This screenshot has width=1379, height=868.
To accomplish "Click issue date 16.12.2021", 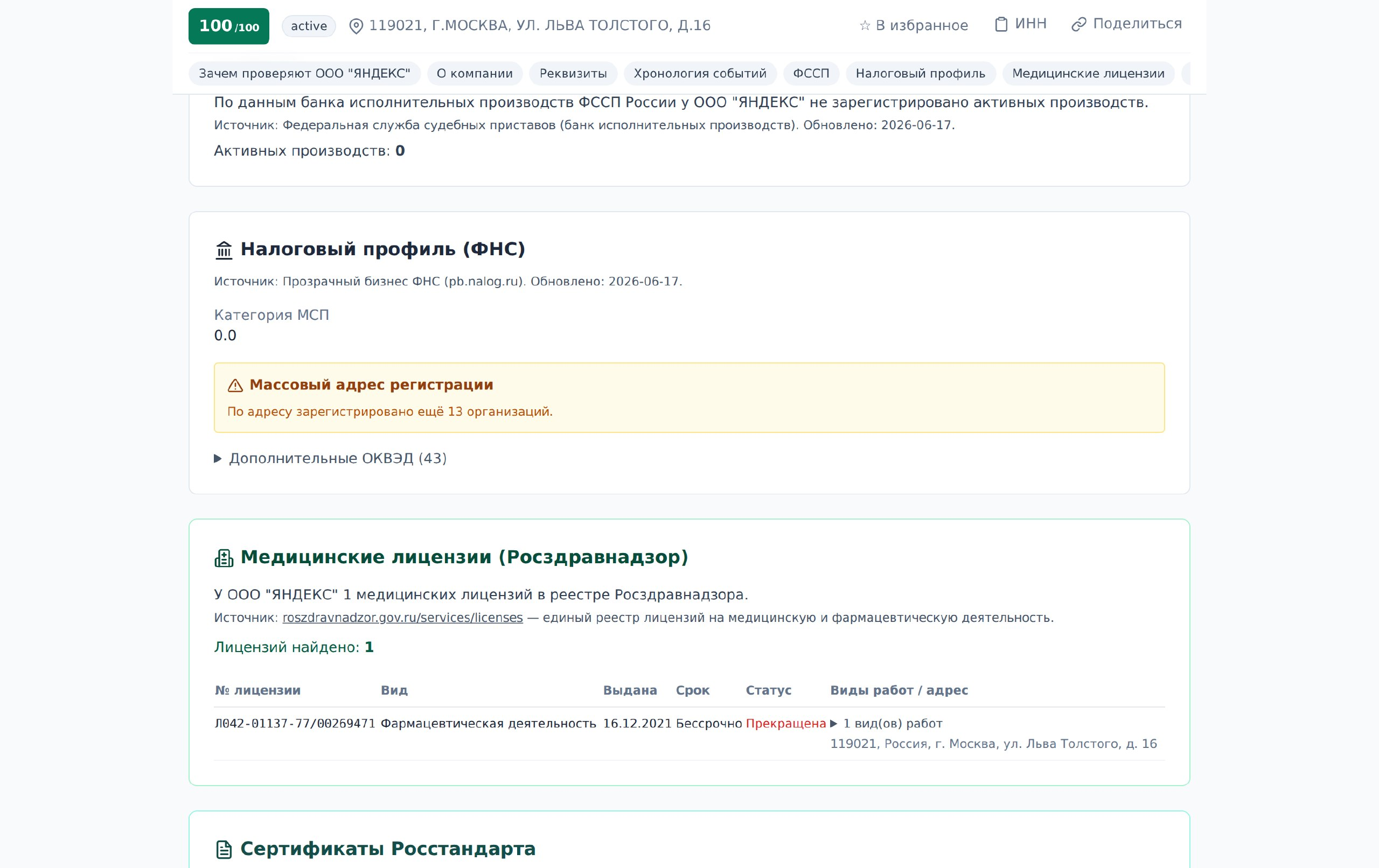I will pos(637,724).
